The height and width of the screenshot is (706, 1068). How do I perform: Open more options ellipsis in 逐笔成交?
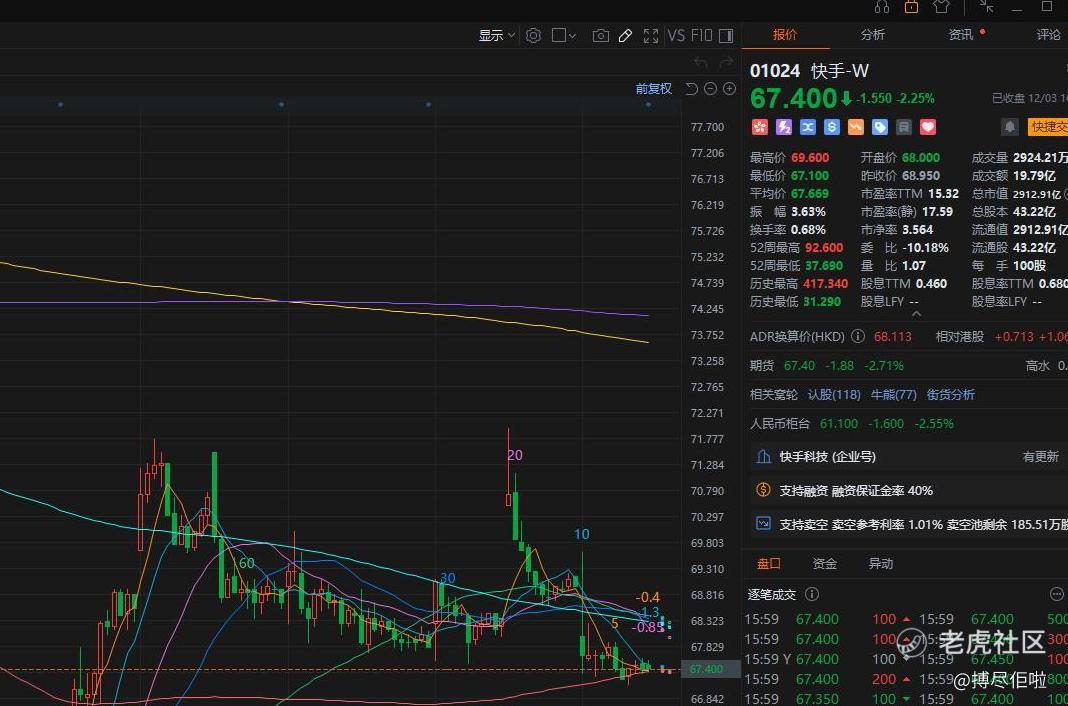tap(1056, 594)
